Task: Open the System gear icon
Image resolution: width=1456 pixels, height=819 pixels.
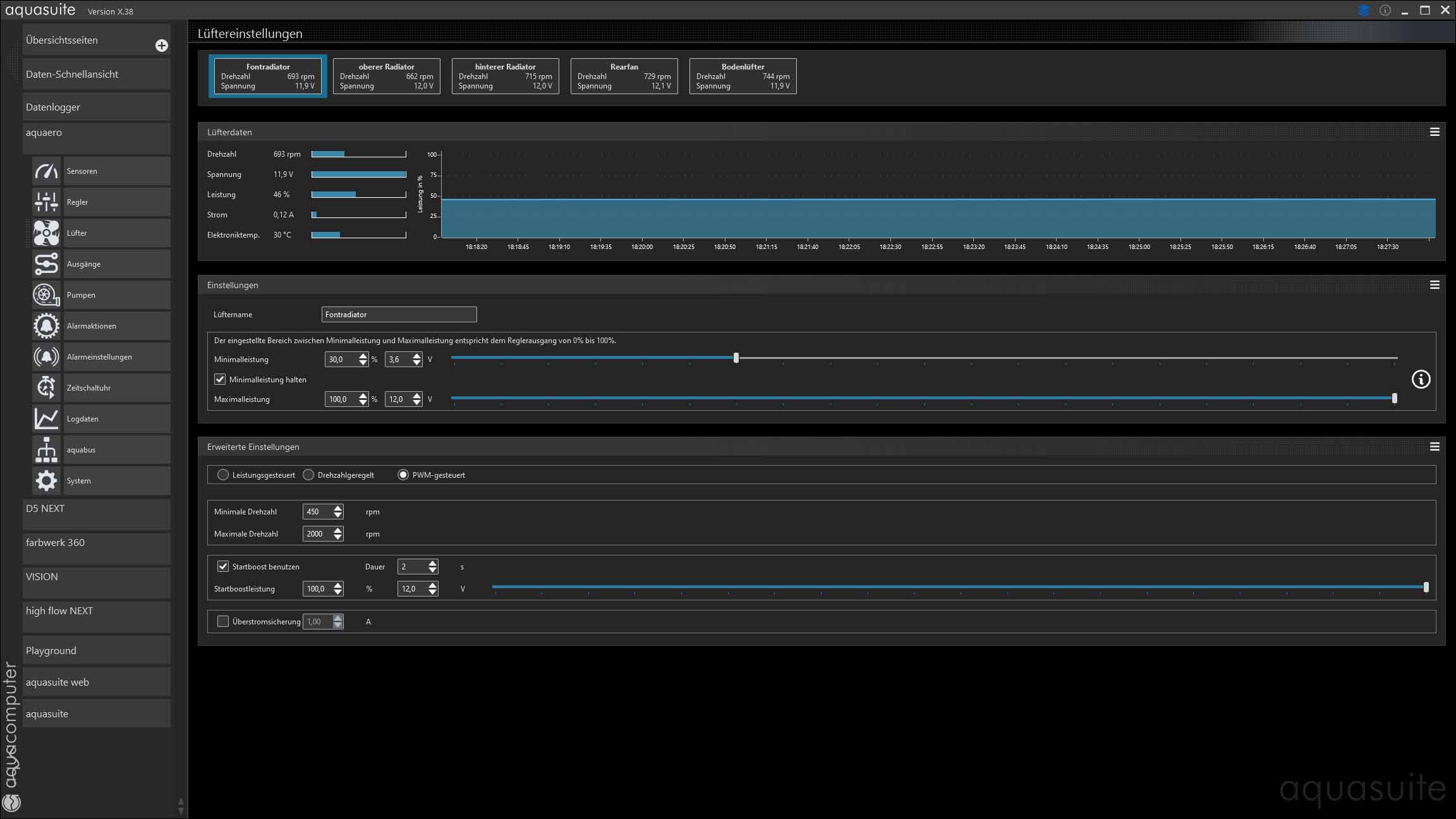Action: click(x=46, y=481)
